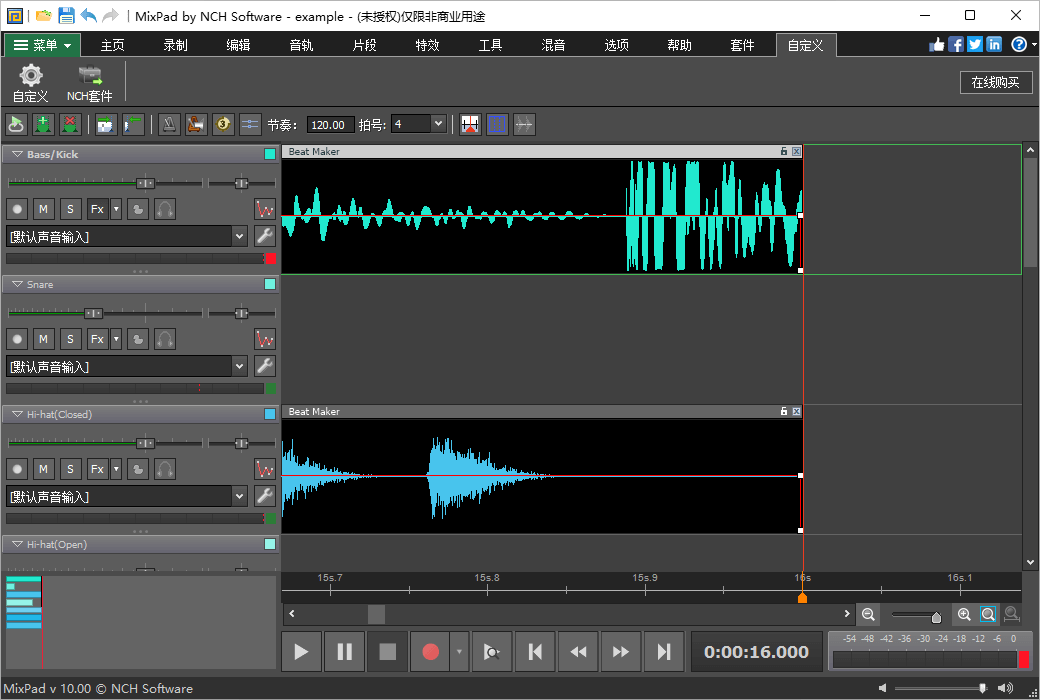Switch to the 特效 tab
The width and height of the screenshot is (1040, 700).
pyautogui.click(x=428, y=45)
